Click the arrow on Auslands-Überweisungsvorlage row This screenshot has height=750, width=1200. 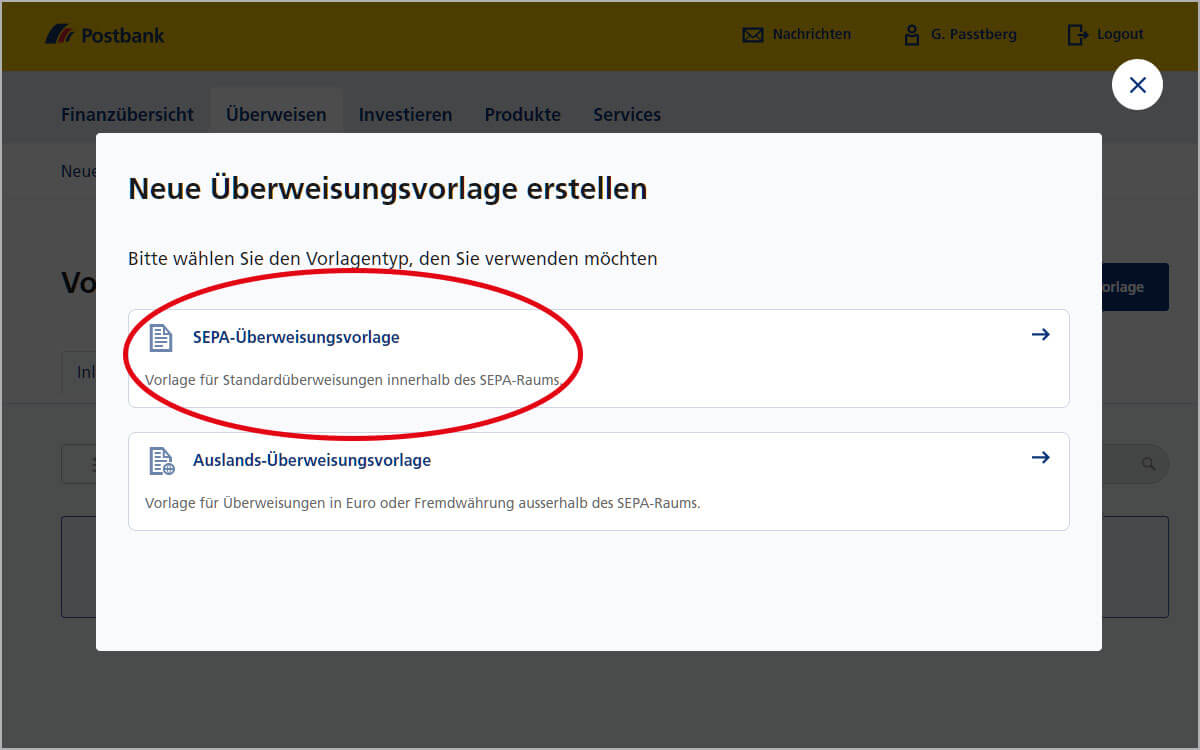(1040, 457)
